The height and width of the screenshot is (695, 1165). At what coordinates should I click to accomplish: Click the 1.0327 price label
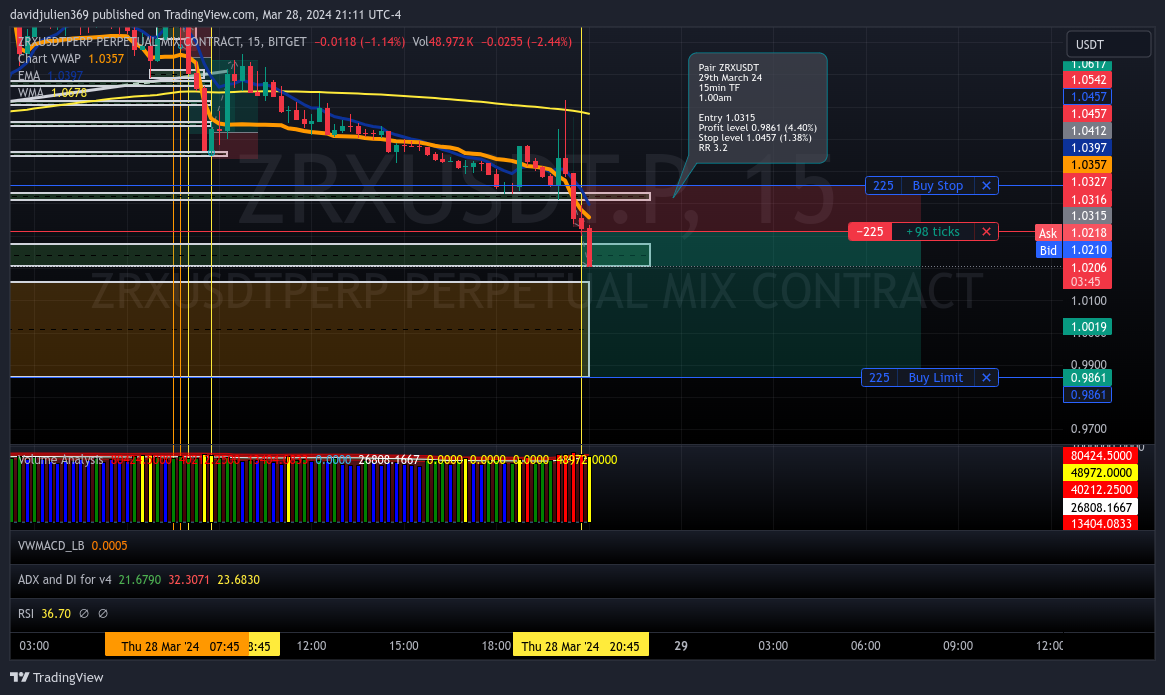[x=1088, y=182]
